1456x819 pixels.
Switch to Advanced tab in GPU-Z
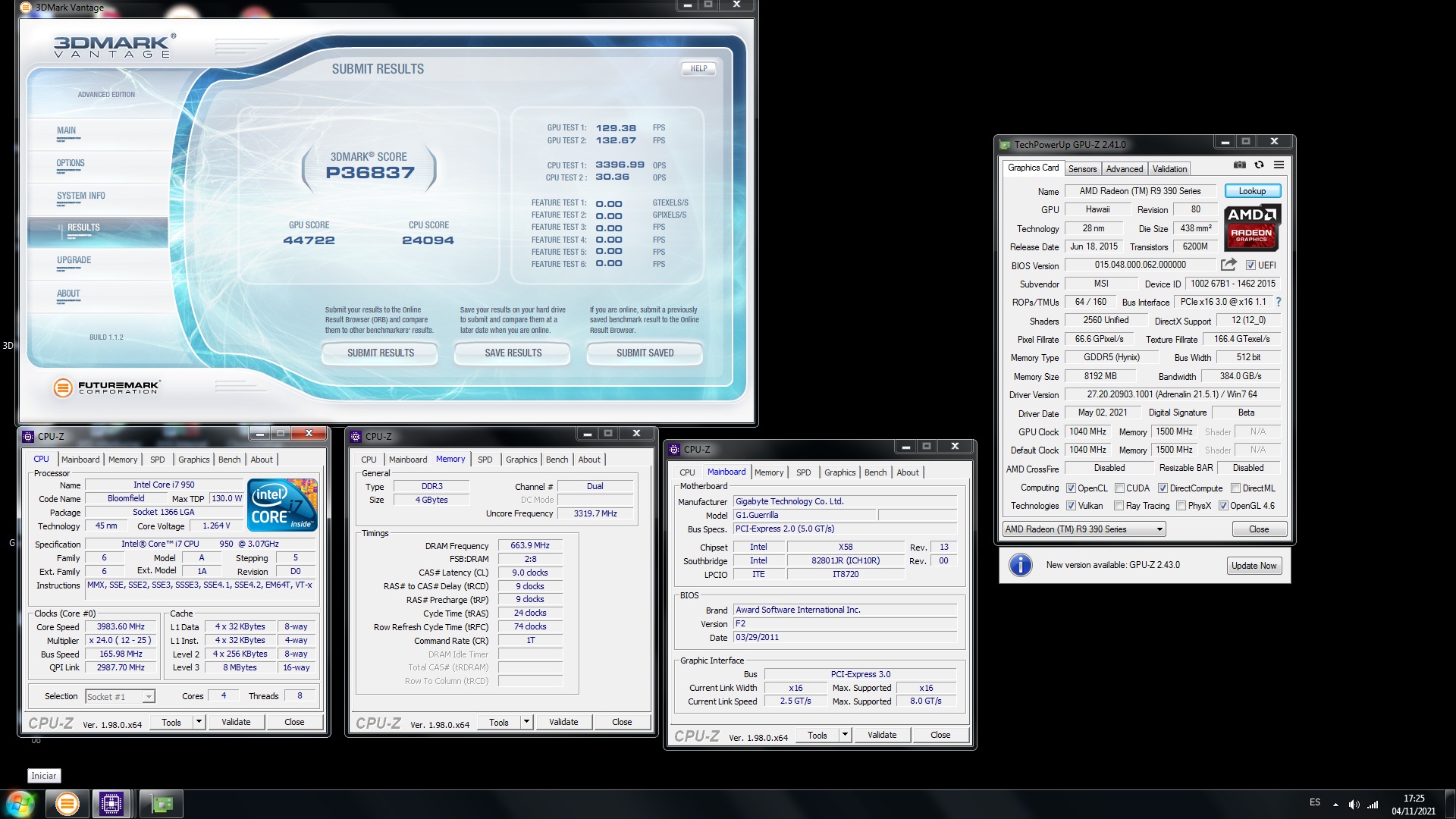click(1124, 169)
